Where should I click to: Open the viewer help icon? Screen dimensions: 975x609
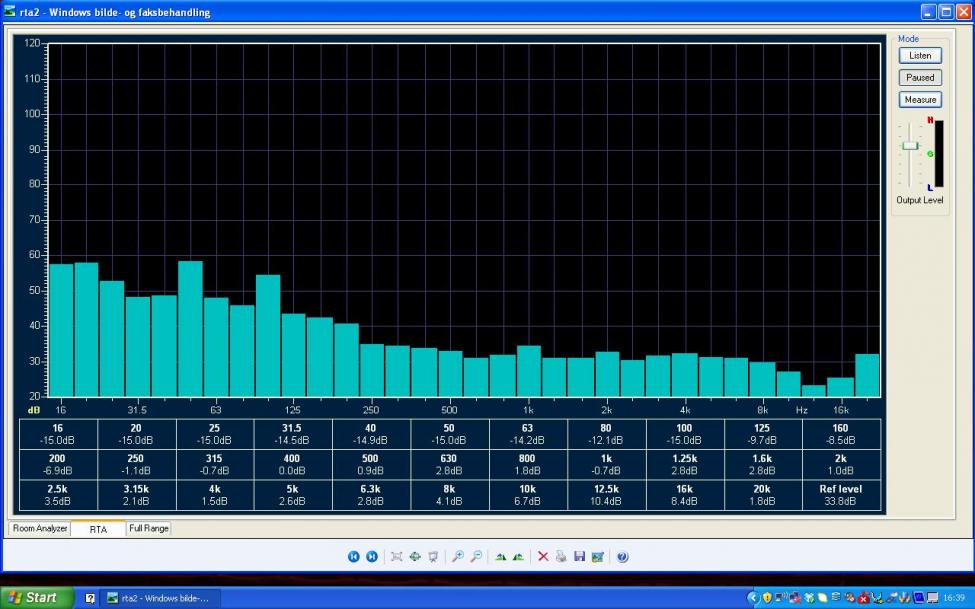[x=622, y=557]
